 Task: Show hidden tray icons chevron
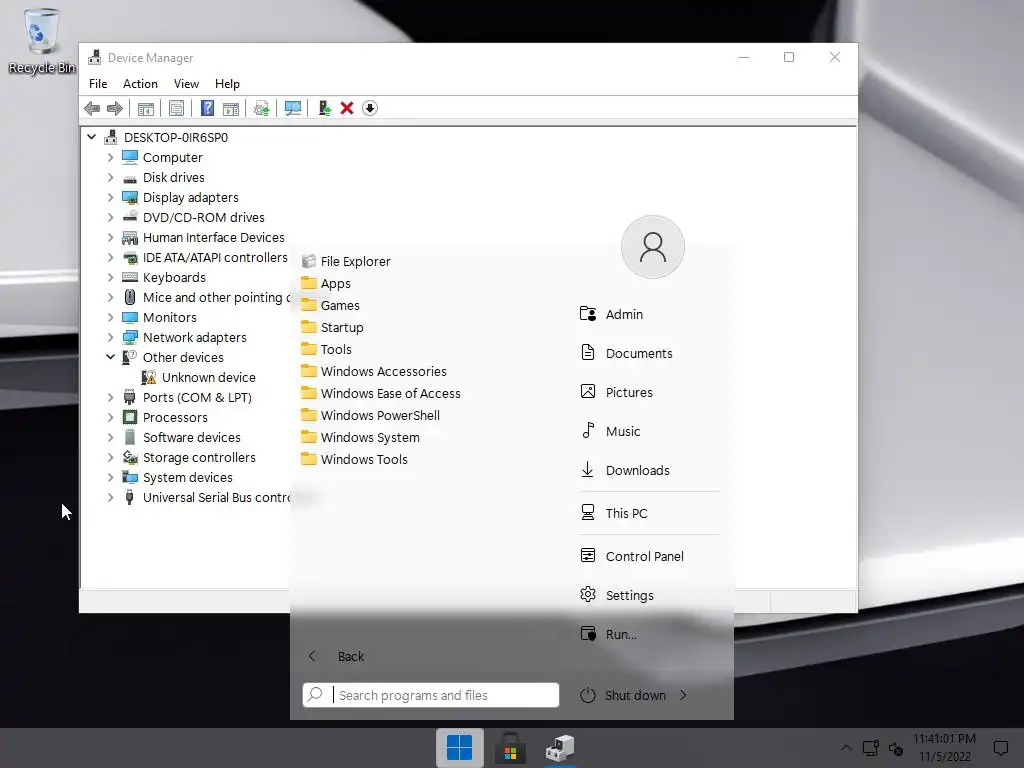click(x=846, y=748)
